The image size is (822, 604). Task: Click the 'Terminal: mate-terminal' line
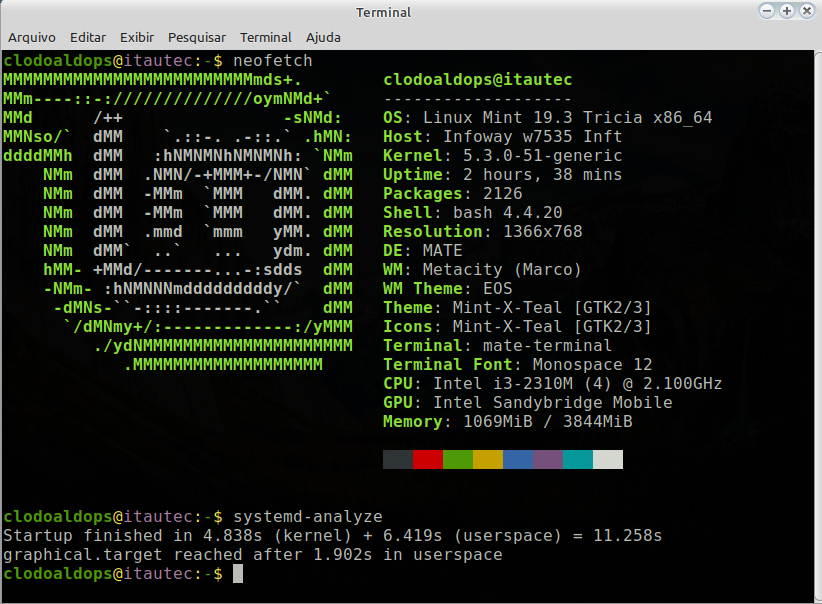tap(497, 346)
